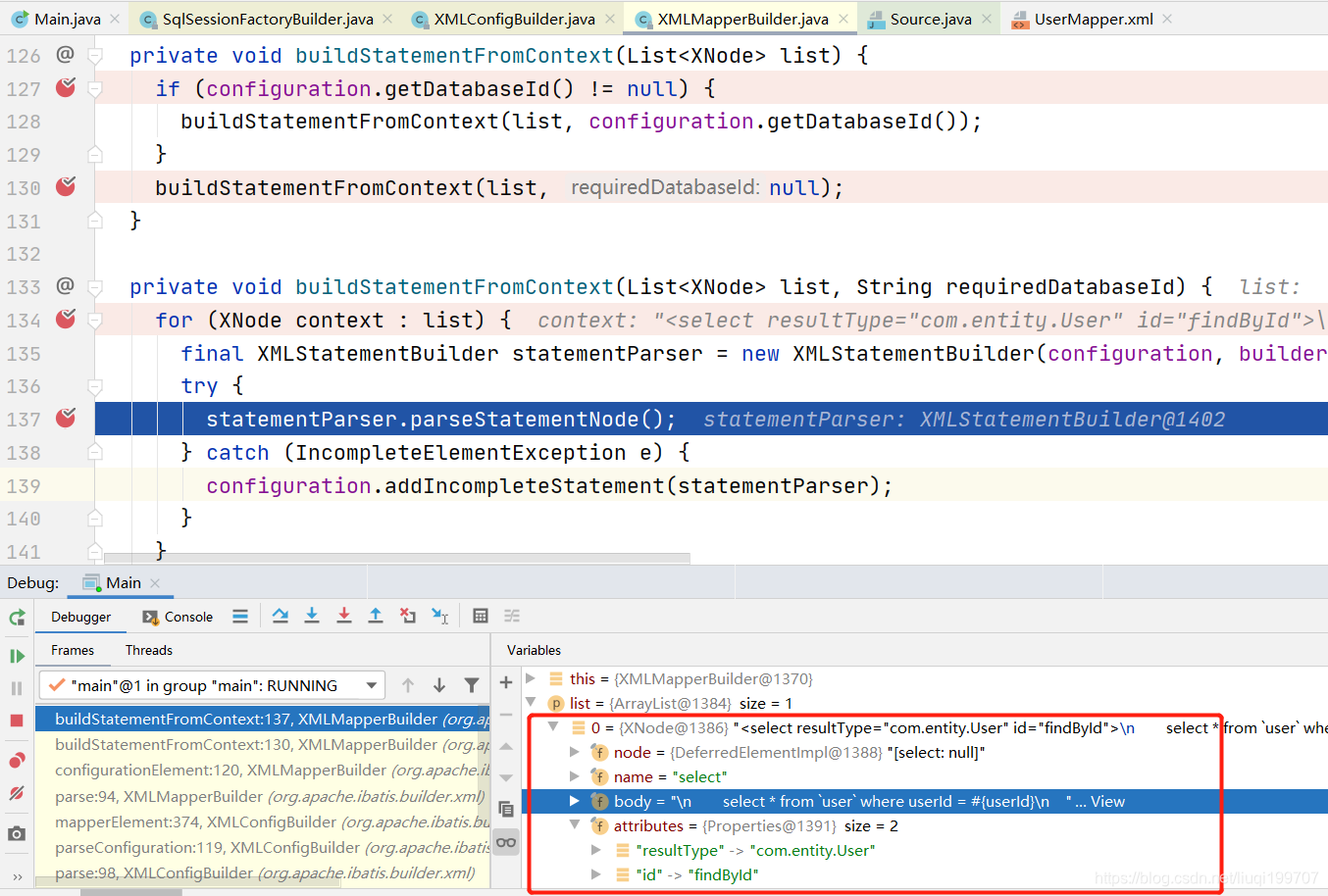Toggle the breakpoint on line 137
This screenshot has width=1328, height=896.
click(66, 418)
